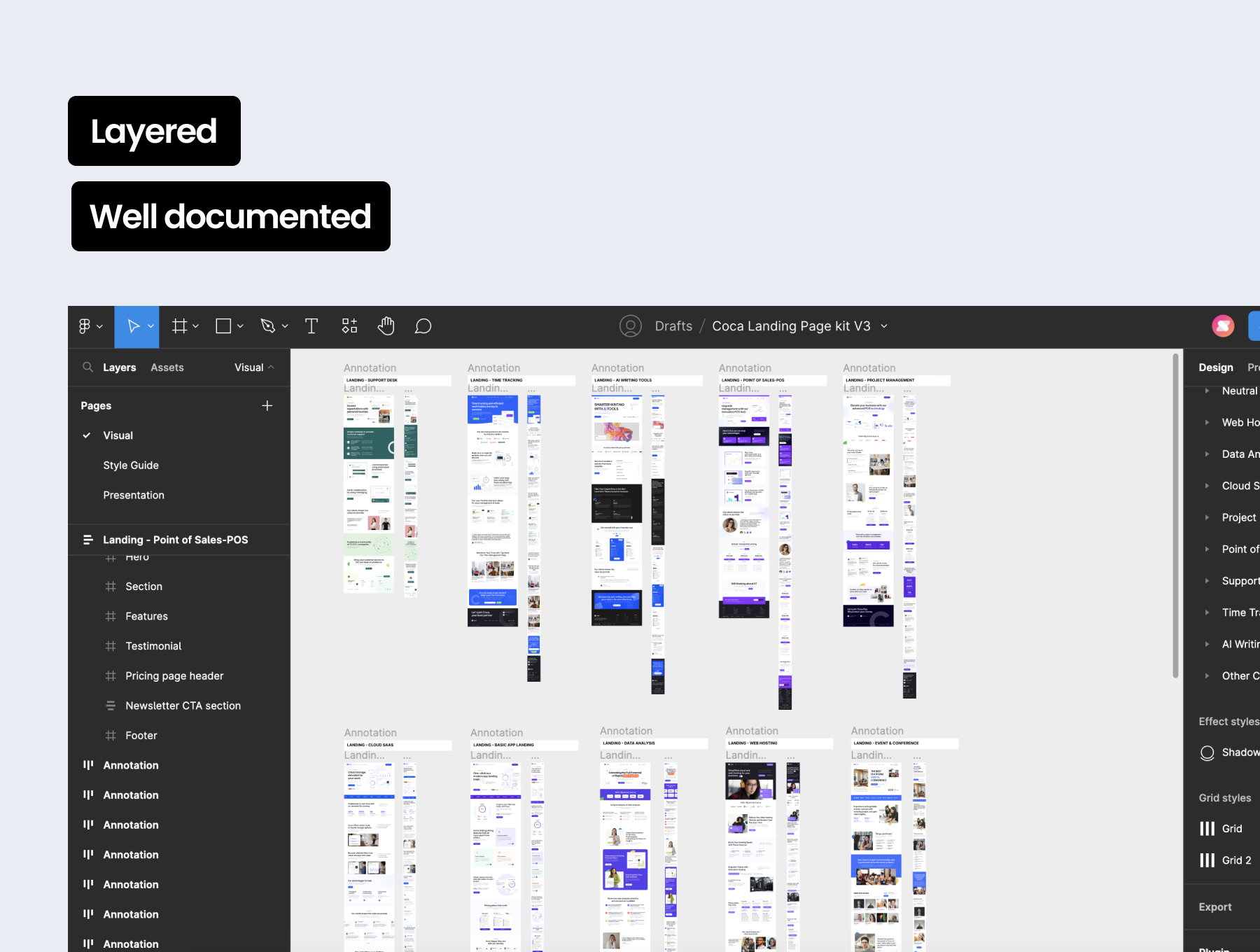Expand the Cloud style group

(1207, 486)
